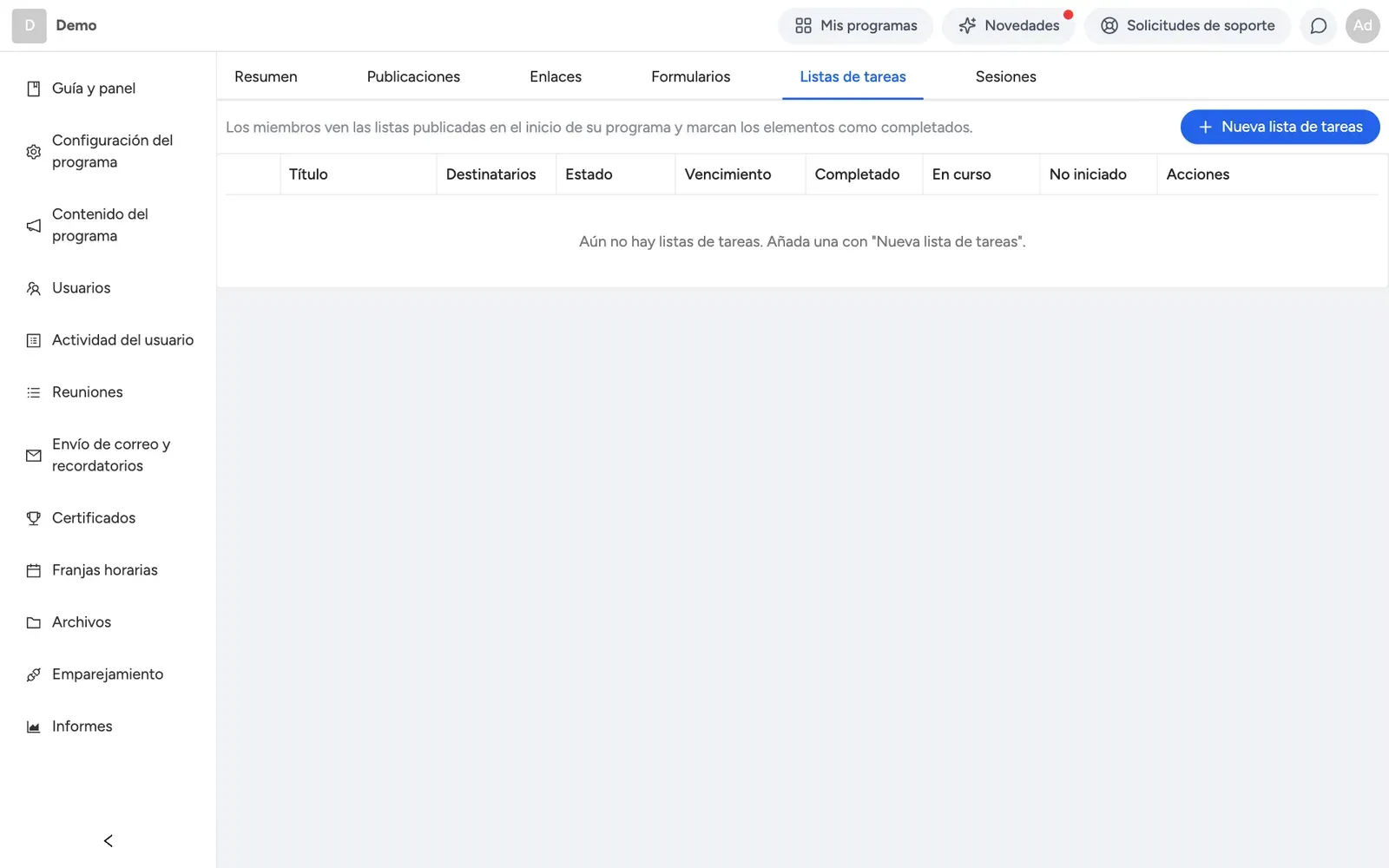Click the gear icon for Configuración del programa
1389x868 pixels.
tap(34, 152)
